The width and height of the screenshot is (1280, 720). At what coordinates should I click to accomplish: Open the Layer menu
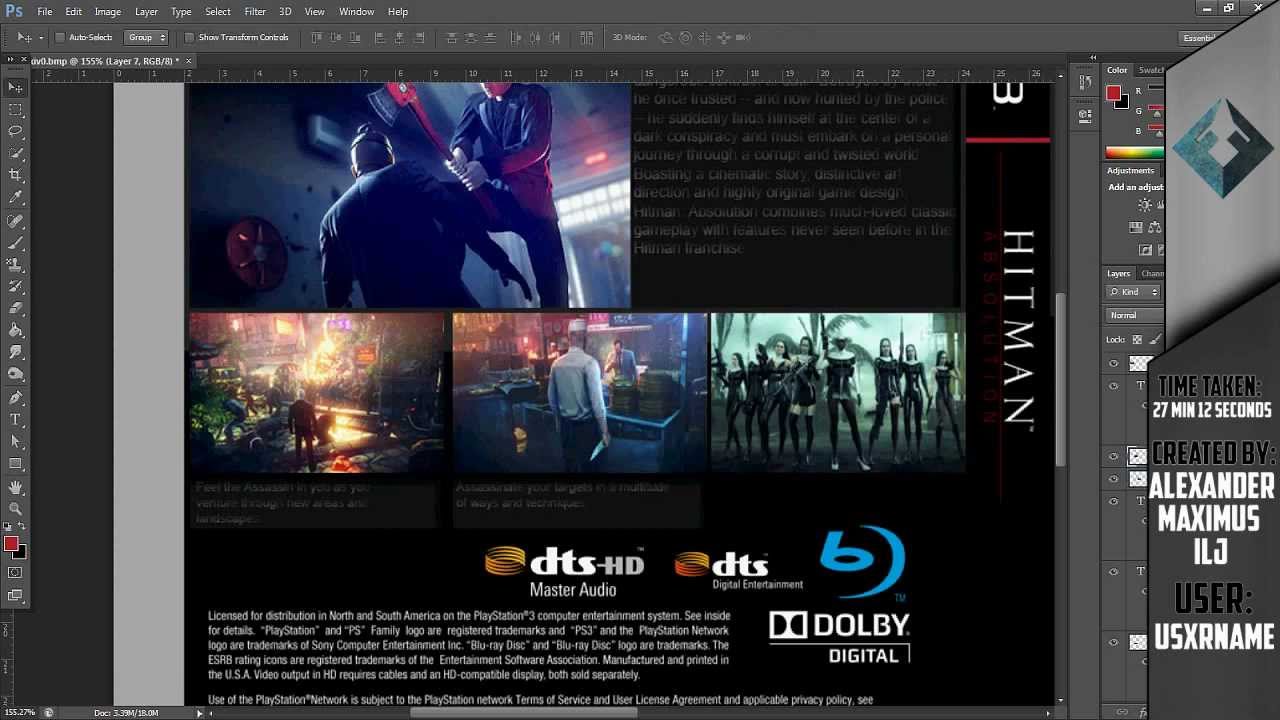146,12
